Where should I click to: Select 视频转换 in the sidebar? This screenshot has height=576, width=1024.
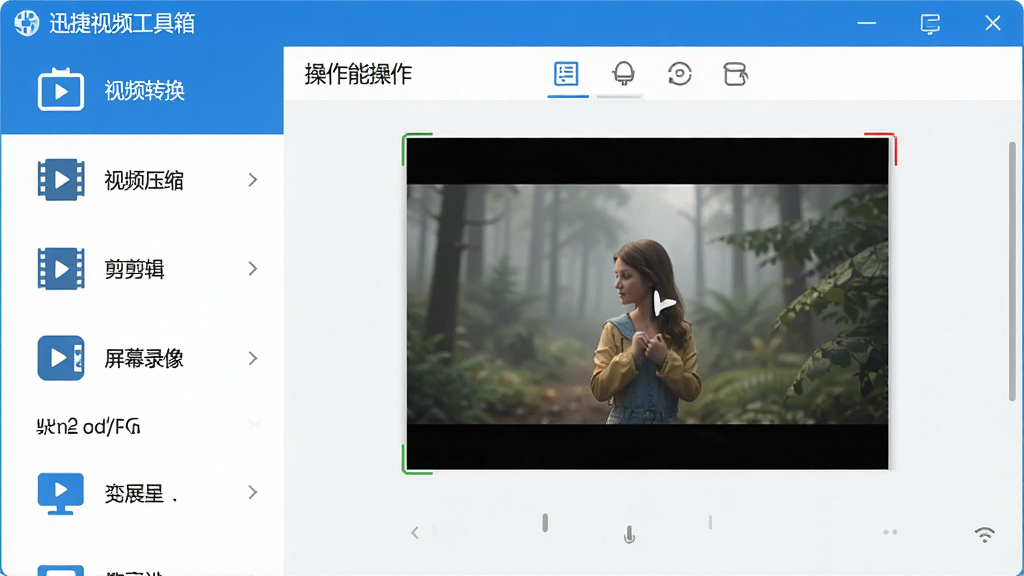142,90
